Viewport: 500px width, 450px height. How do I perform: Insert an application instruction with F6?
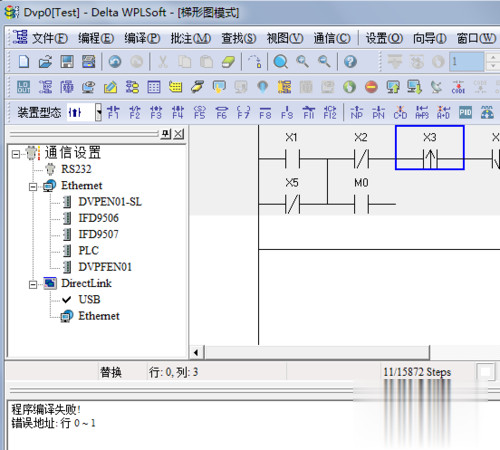point(222,112)
